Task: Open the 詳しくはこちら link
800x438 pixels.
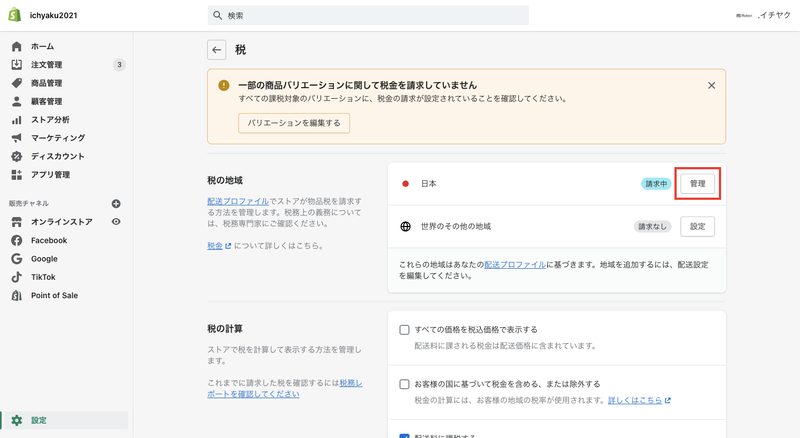Action: (x=635, y=400)
